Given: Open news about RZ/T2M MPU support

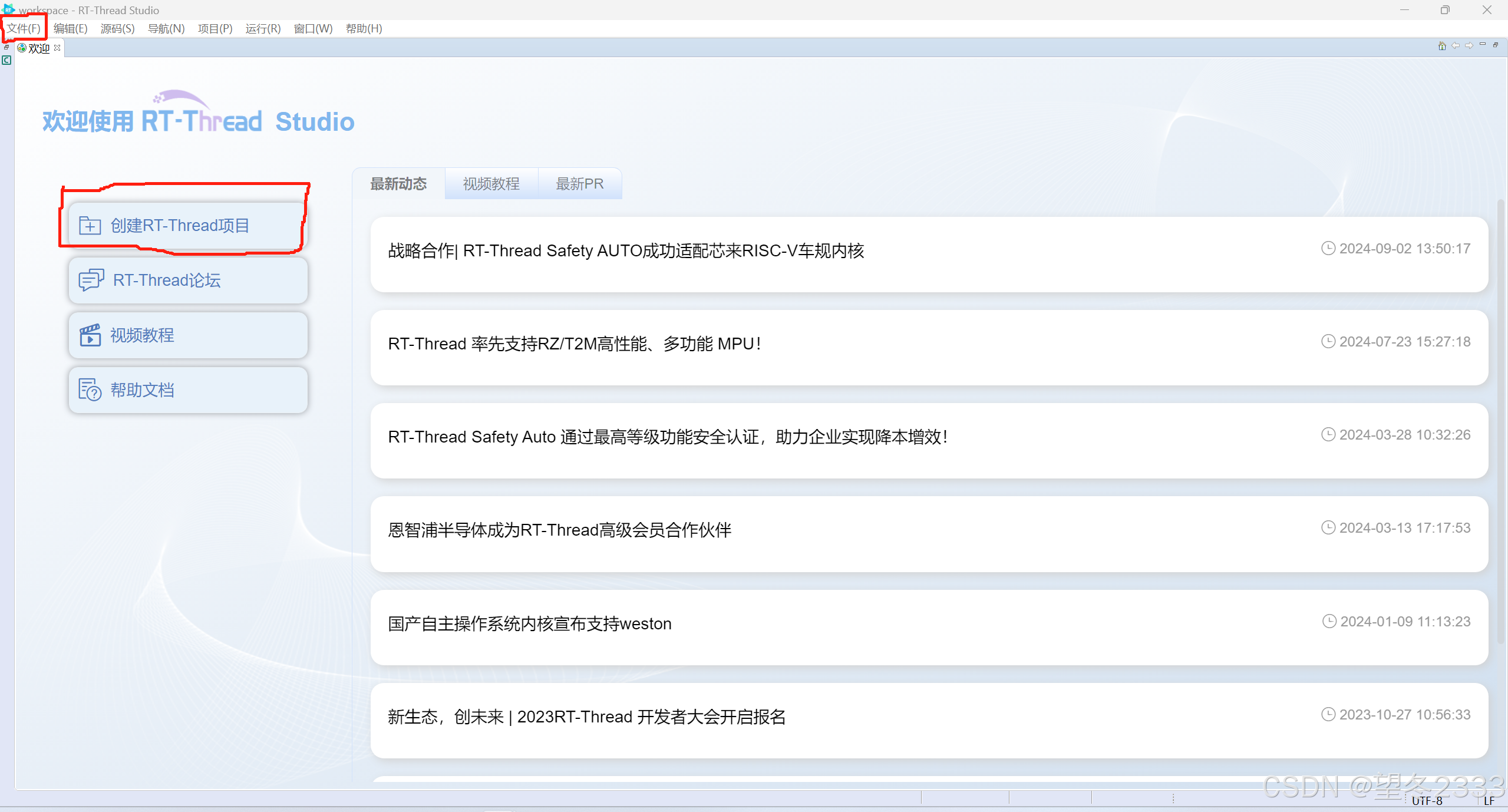Looking at the screenshot, I should tap(575, 344).
